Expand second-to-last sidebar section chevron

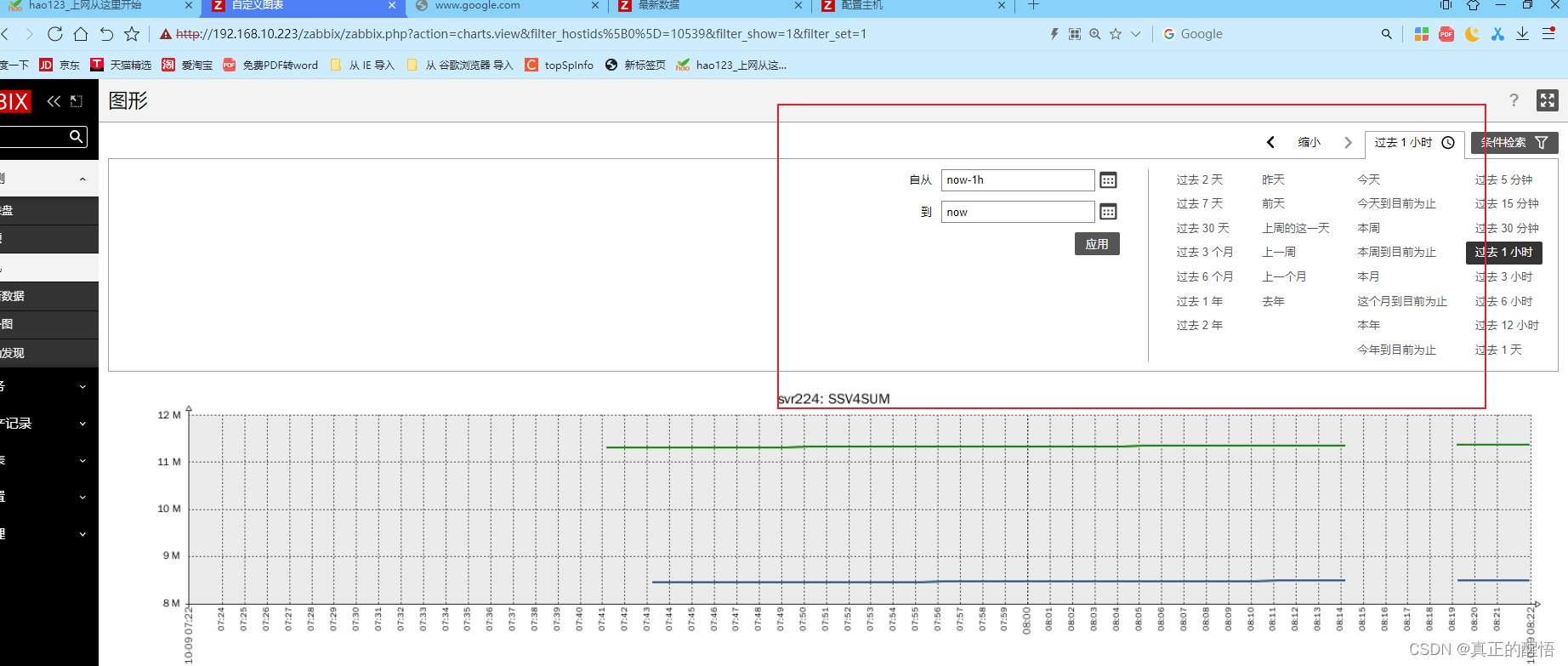pos(82,498)
